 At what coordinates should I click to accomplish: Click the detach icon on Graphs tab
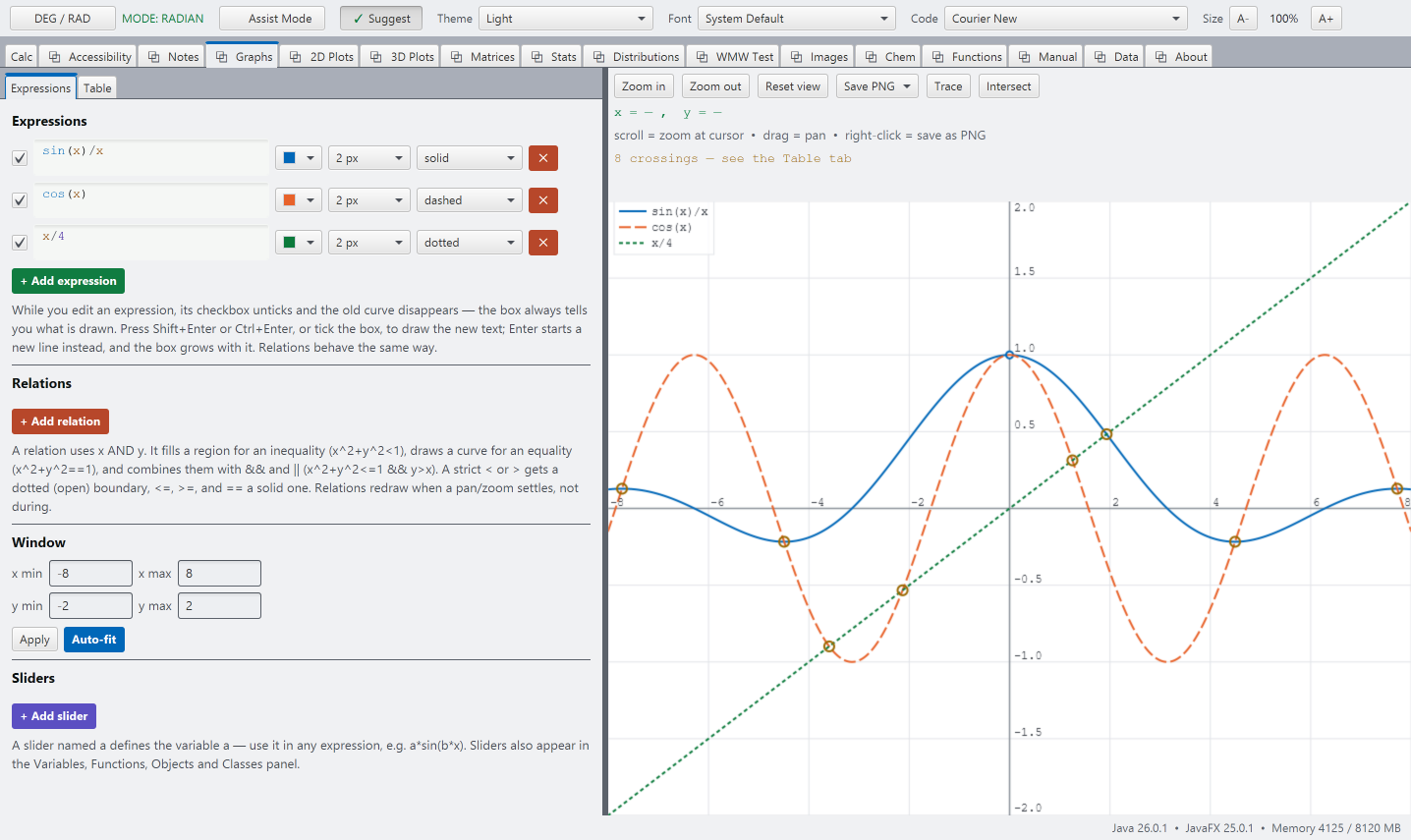(x=222, y=57)
